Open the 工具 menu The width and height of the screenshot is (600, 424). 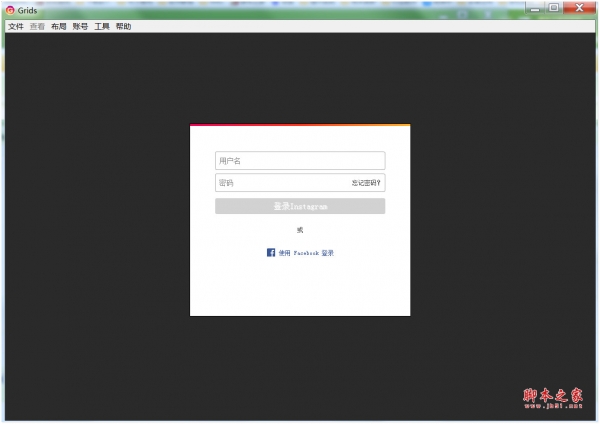pyautogui.click(x=102, y=26)
